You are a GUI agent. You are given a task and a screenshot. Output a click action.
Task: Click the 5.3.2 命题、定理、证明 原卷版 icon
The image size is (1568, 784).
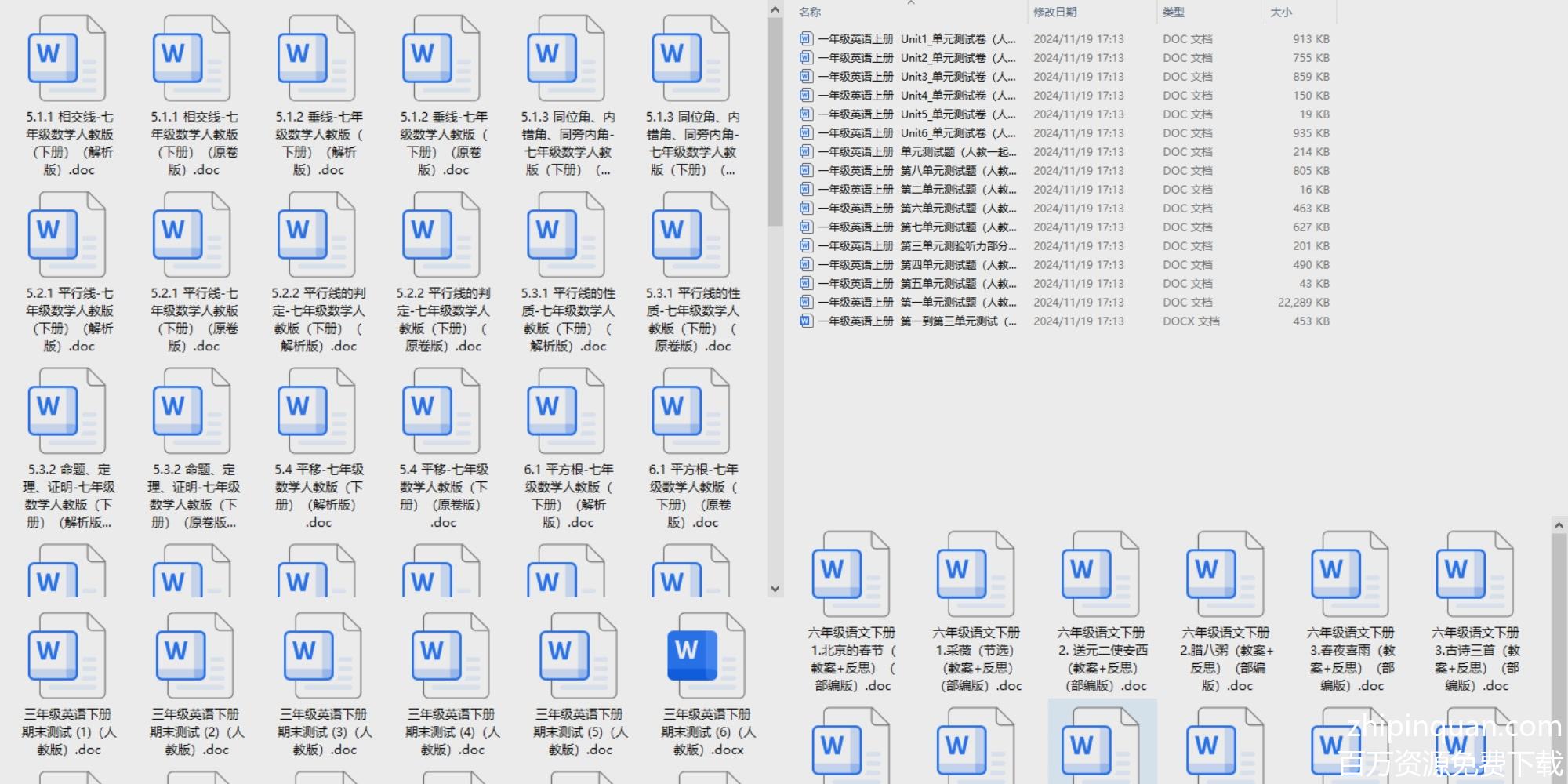[x=192, y=412]
